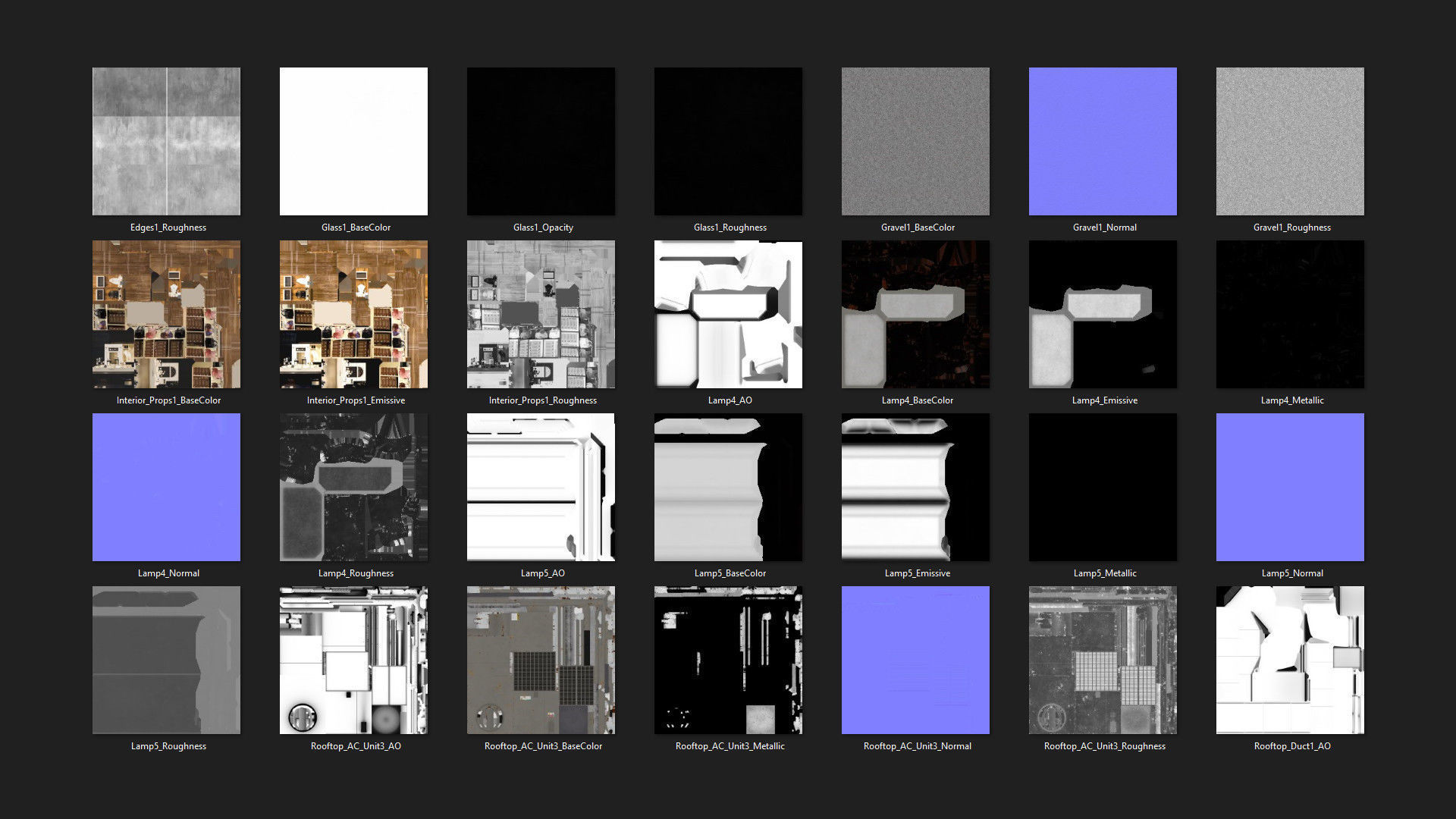The image size is (1456, 819).
Task: Select the Edges1_Roughness texture thumbnail
Action: point(166,141)
